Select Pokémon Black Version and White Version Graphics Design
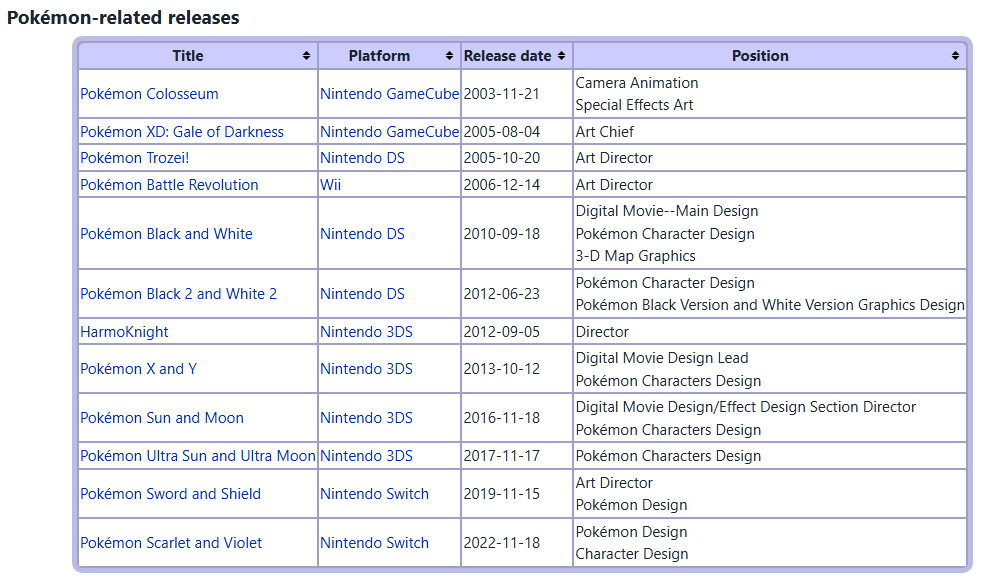This screenshot has height=585, width=993. point(770,305)
